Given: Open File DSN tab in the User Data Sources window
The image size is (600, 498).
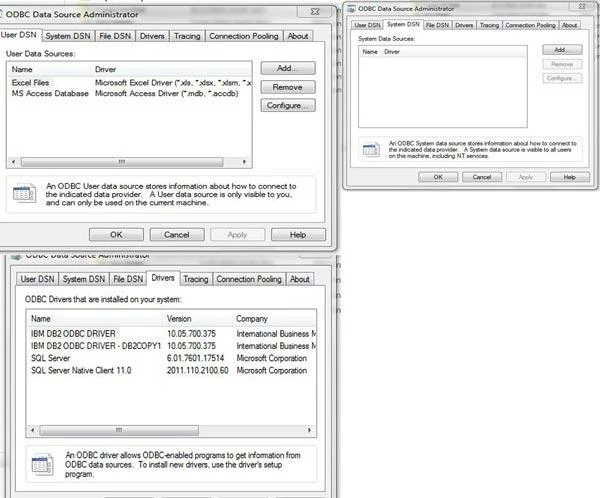Looking at the screenshot, I should point(115,36).
